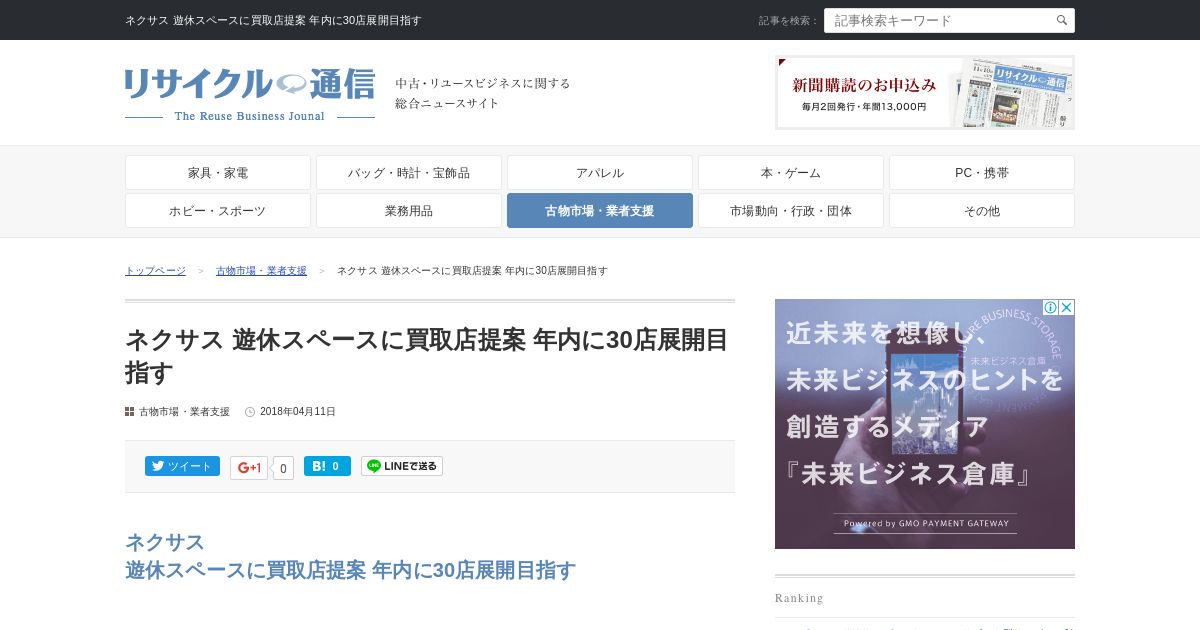Click the search magnifier icon

1062,20
